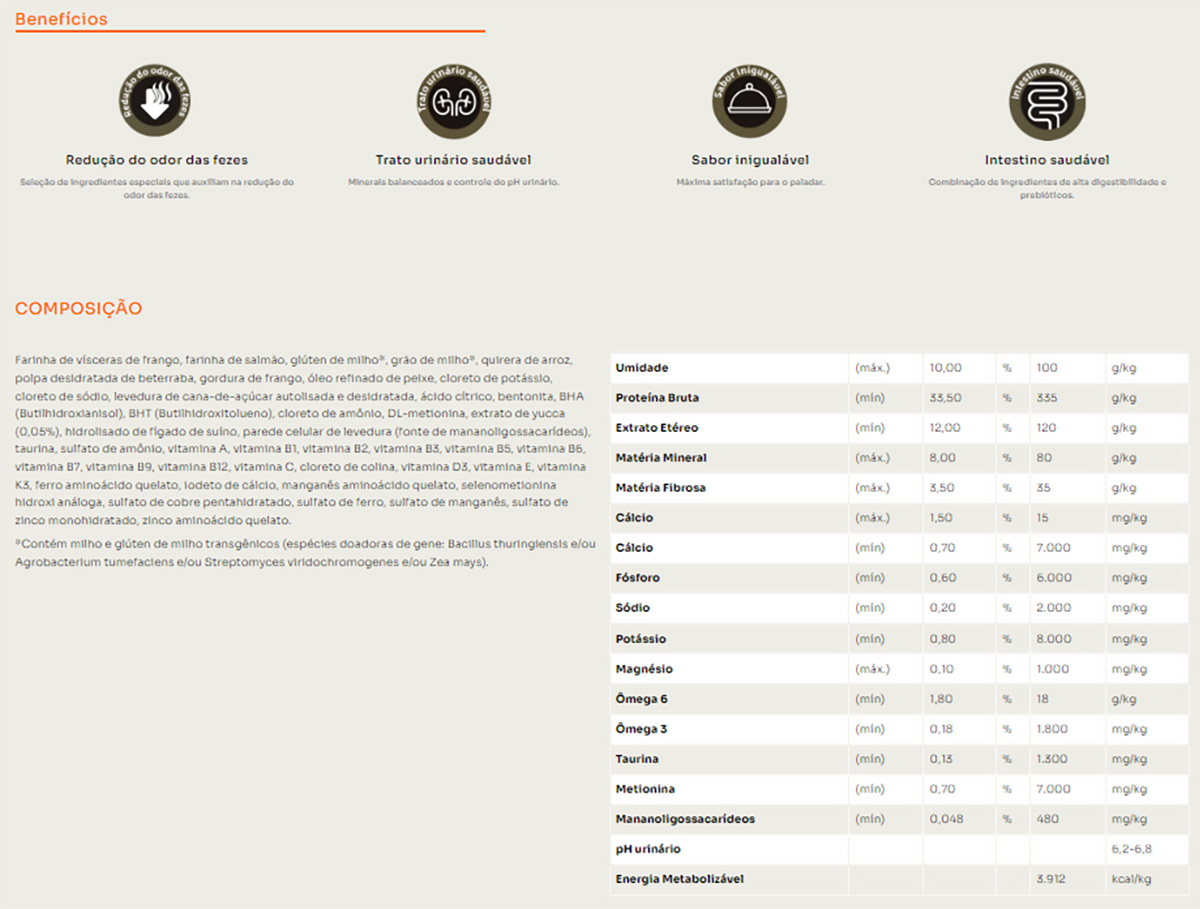Click the pH urinário value 6,2-6,8

pos(1132,849)
